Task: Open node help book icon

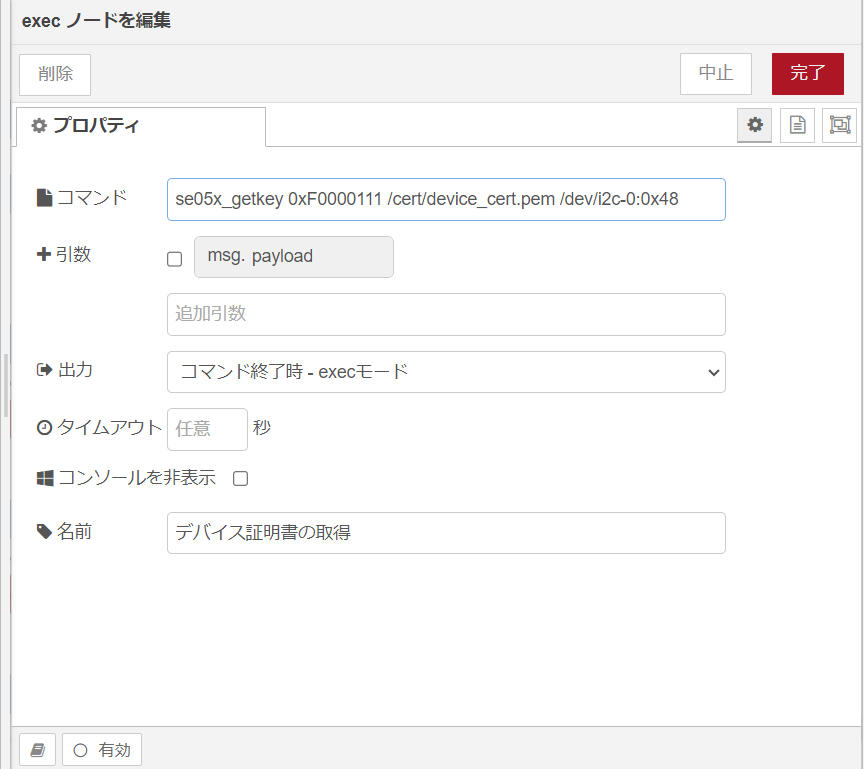Action: [37, 750]
